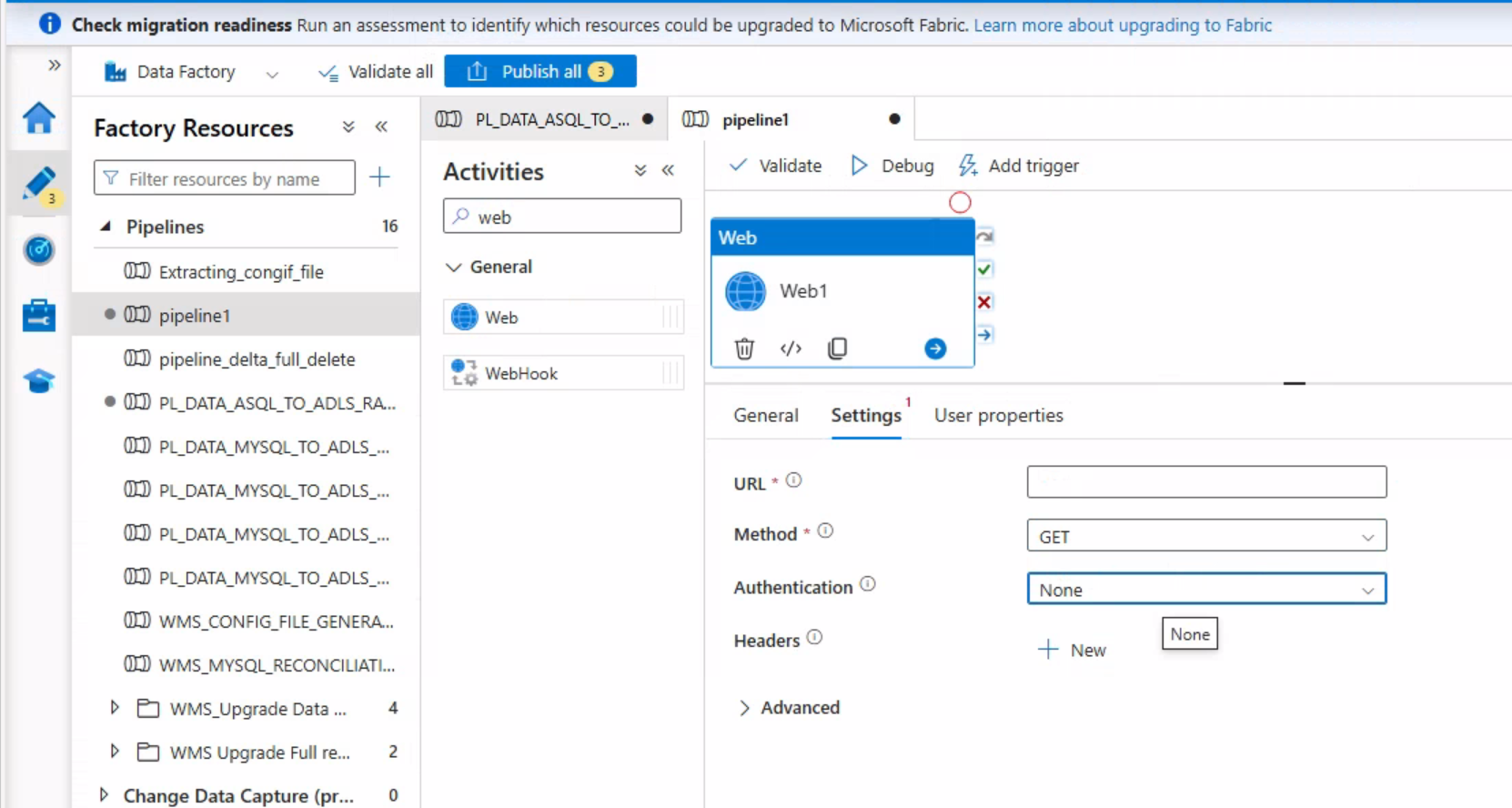This screenshot has width=1512, height=808.
Task: View Web1 activity source code icon
Action: pyautogui.click(x=791, y=348)
